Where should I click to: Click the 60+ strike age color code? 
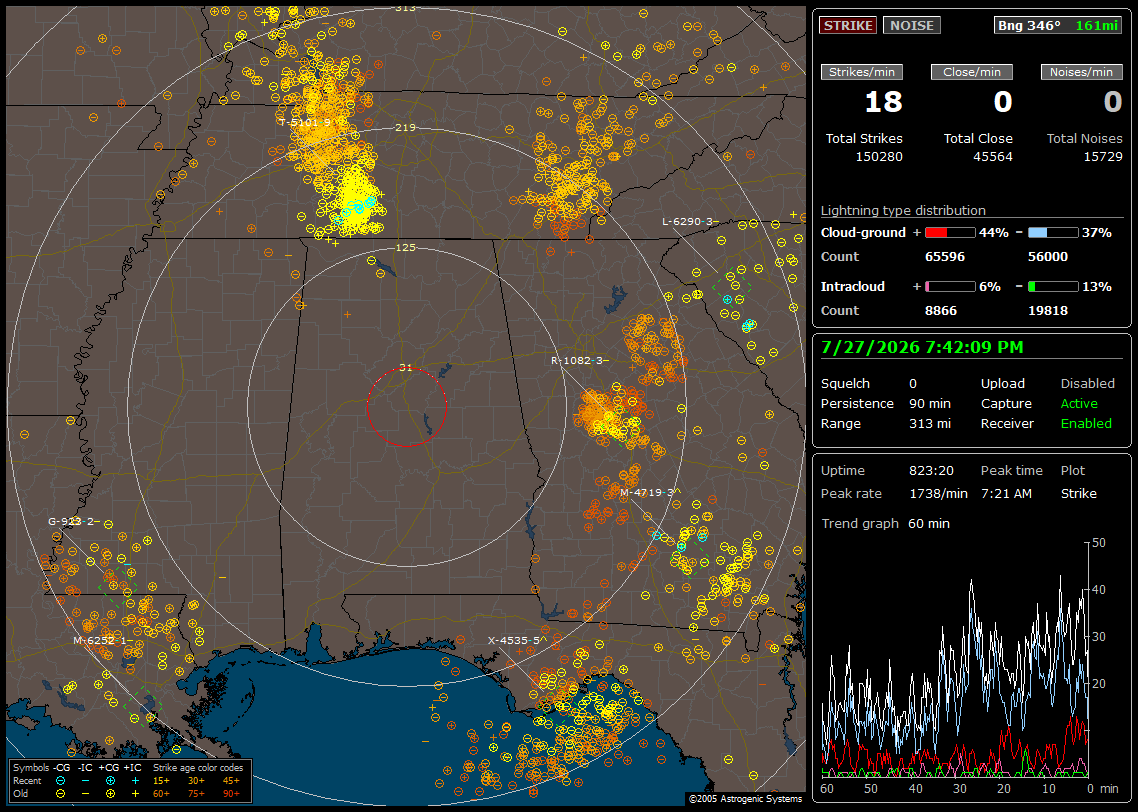161,794
